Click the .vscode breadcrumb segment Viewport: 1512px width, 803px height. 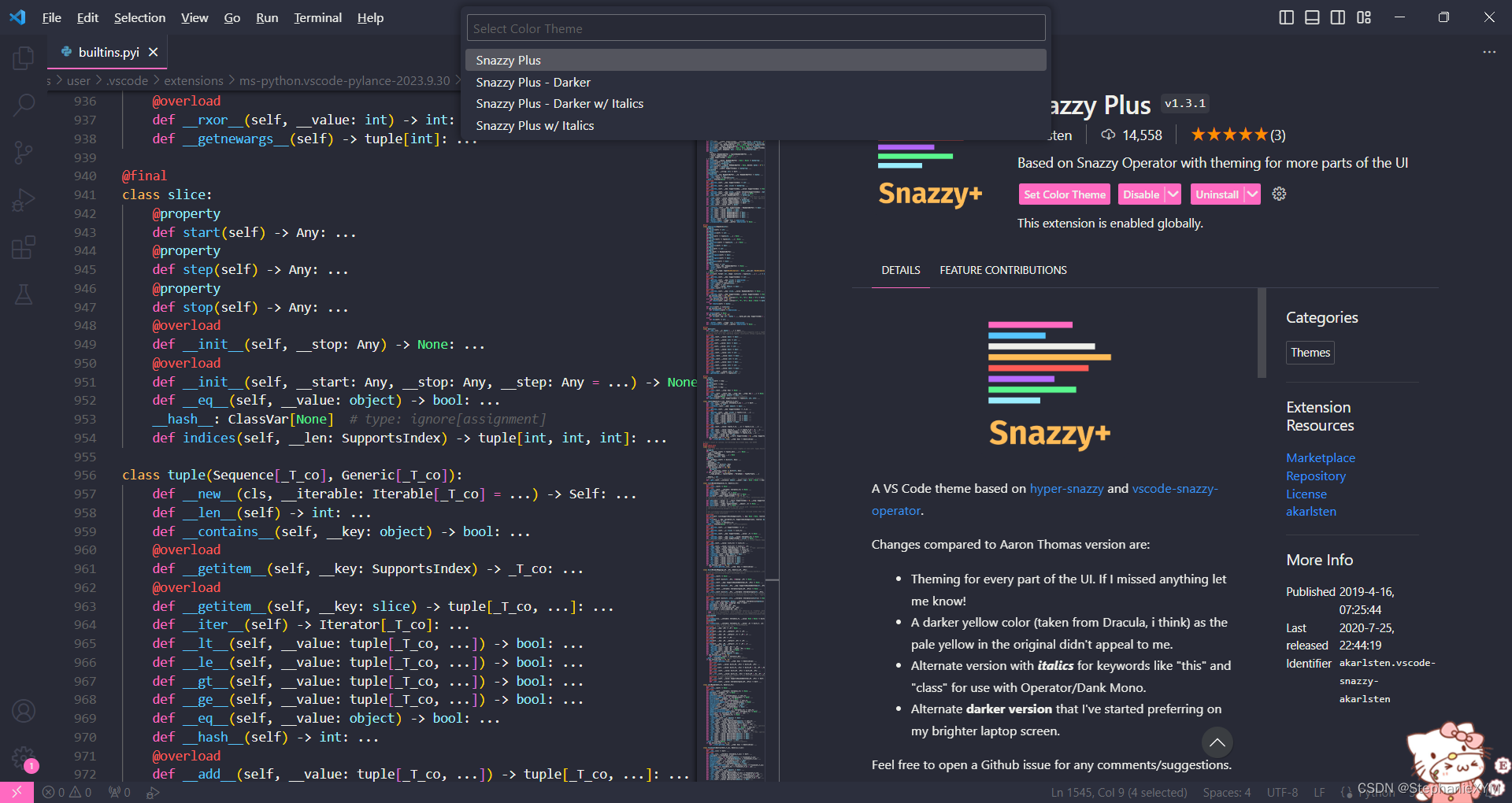pyautogui.click(x=127, y=80)
